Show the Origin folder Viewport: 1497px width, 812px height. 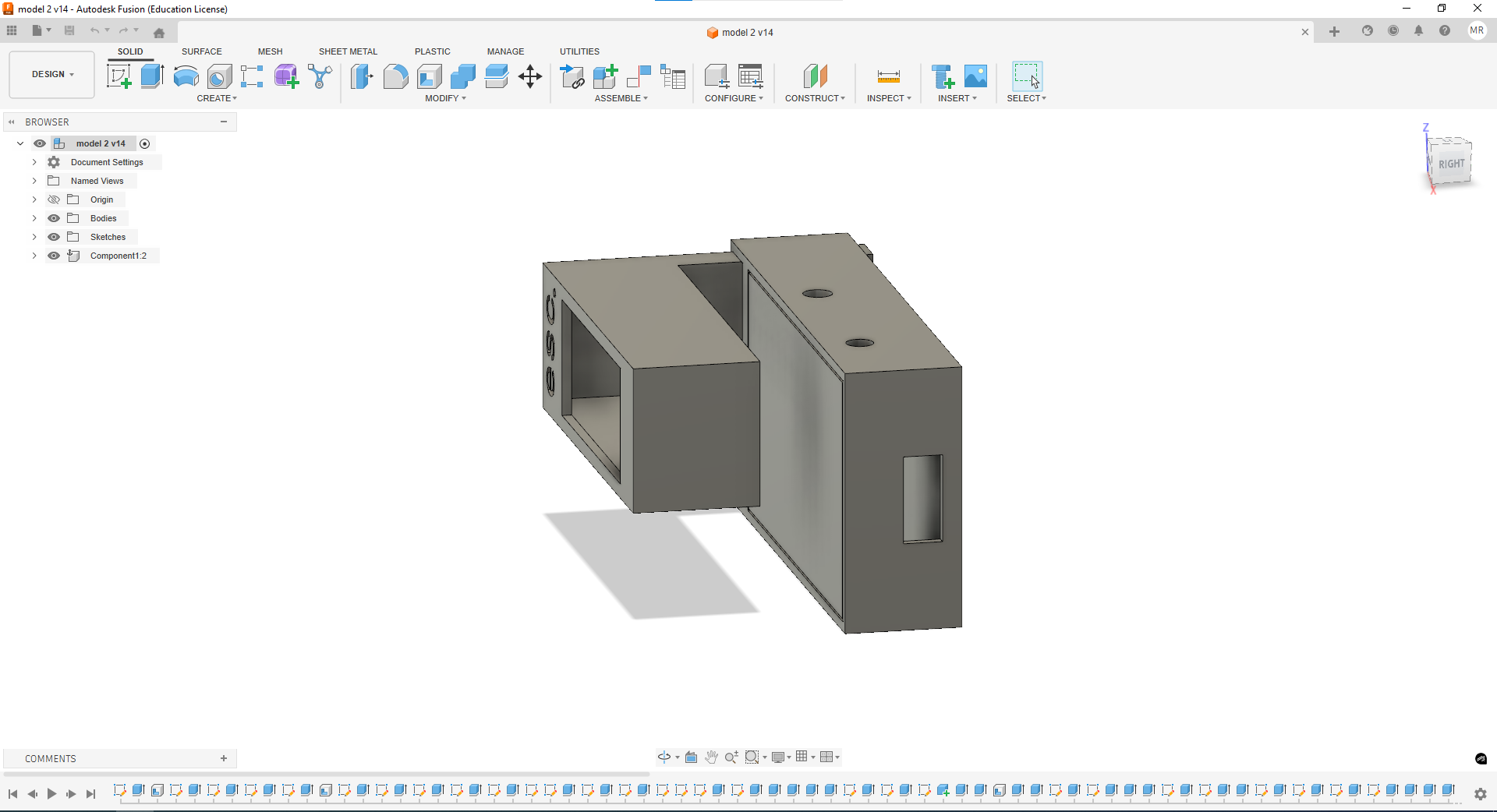point(54,199)
